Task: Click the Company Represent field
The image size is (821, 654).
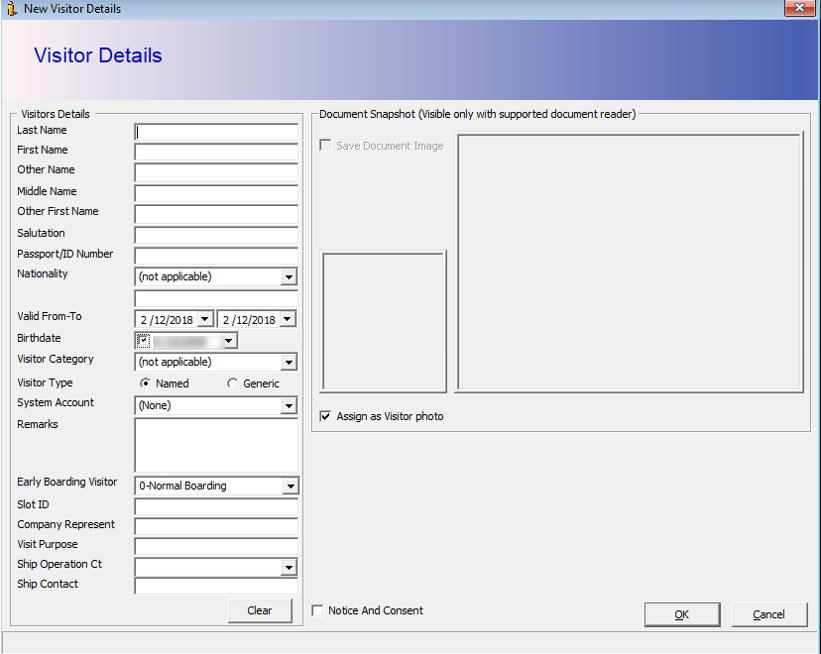Action: point(216,526)
